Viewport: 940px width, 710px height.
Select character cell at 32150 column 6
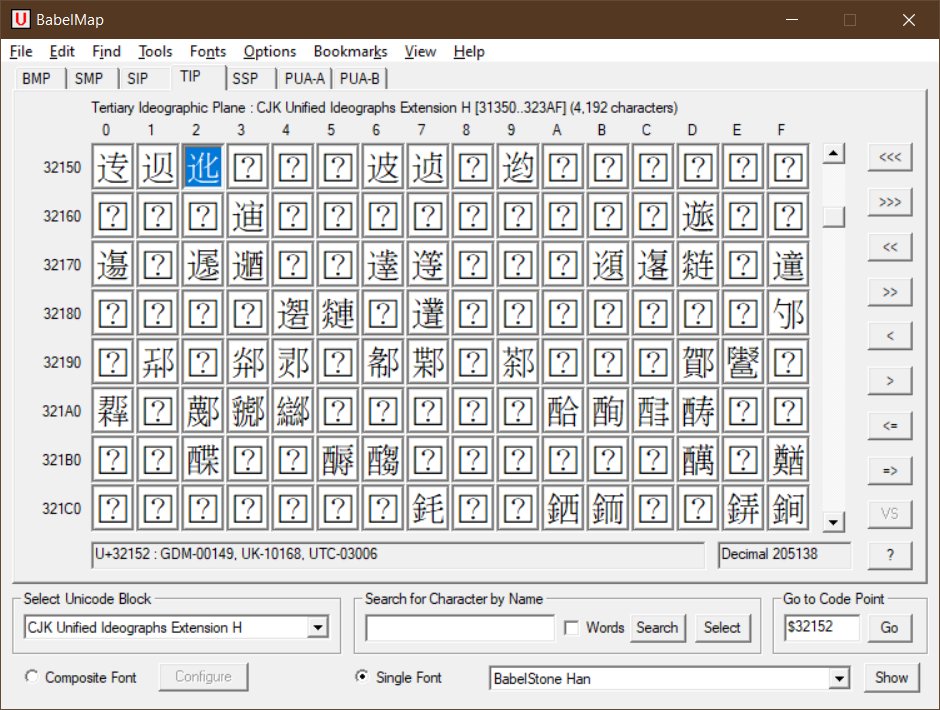click(x=382, y=167)
